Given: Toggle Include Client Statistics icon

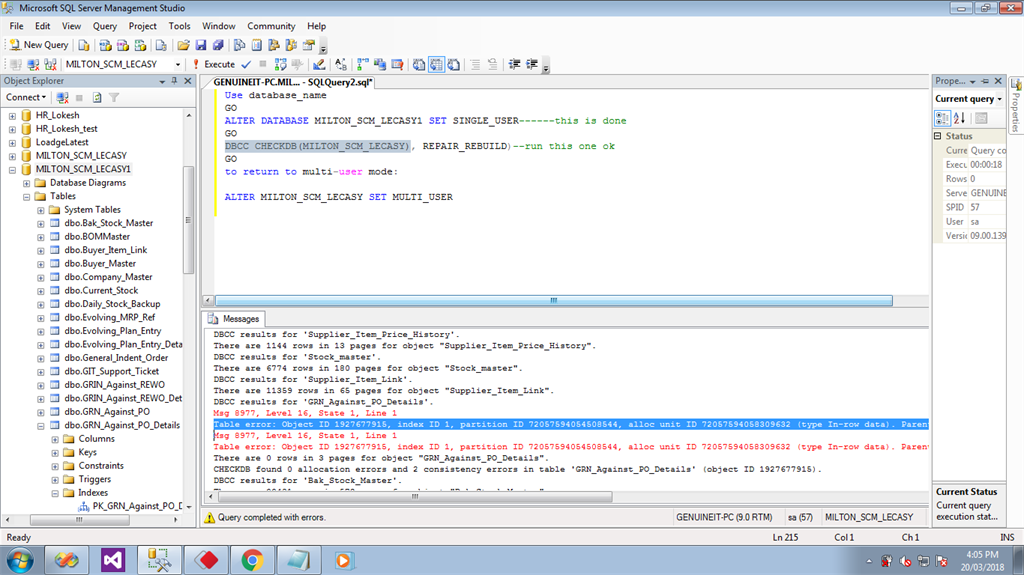Looking at the screenshot, I should click(379, 64).
